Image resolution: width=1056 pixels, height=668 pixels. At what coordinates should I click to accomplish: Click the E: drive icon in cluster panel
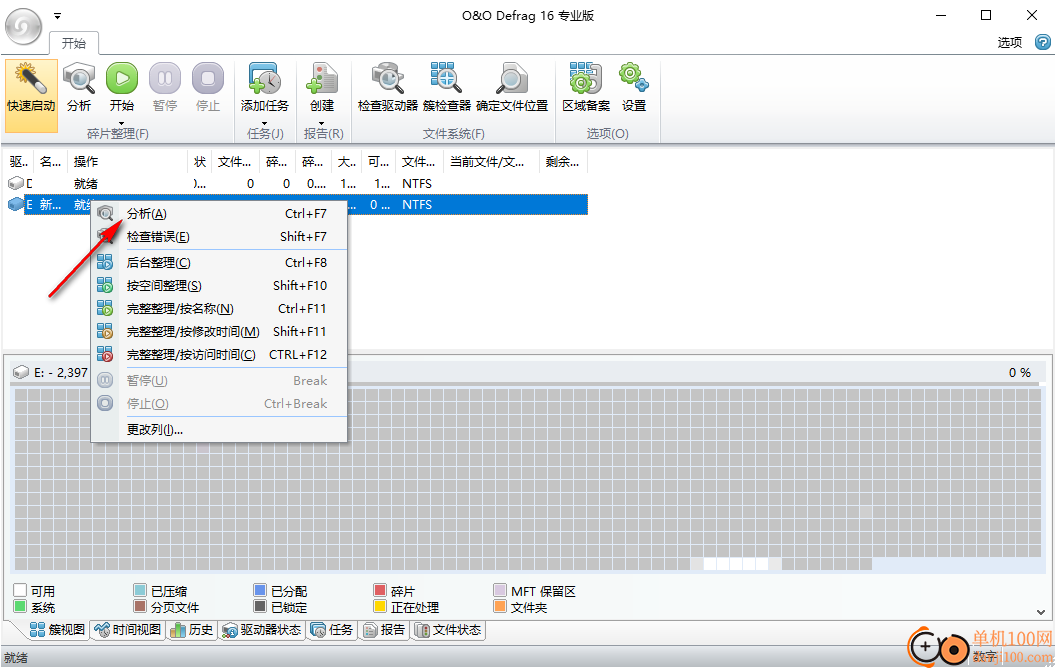coord(22,372)
